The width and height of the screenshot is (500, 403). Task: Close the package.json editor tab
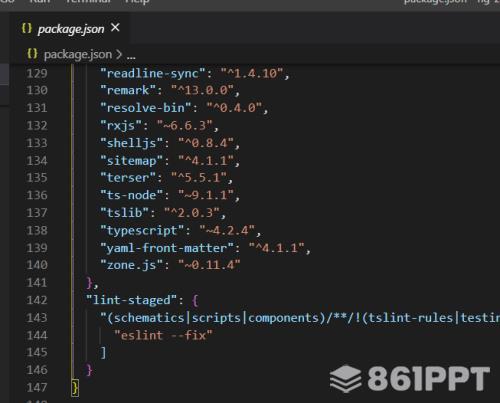pyautogui.click(x=115, y=28)
